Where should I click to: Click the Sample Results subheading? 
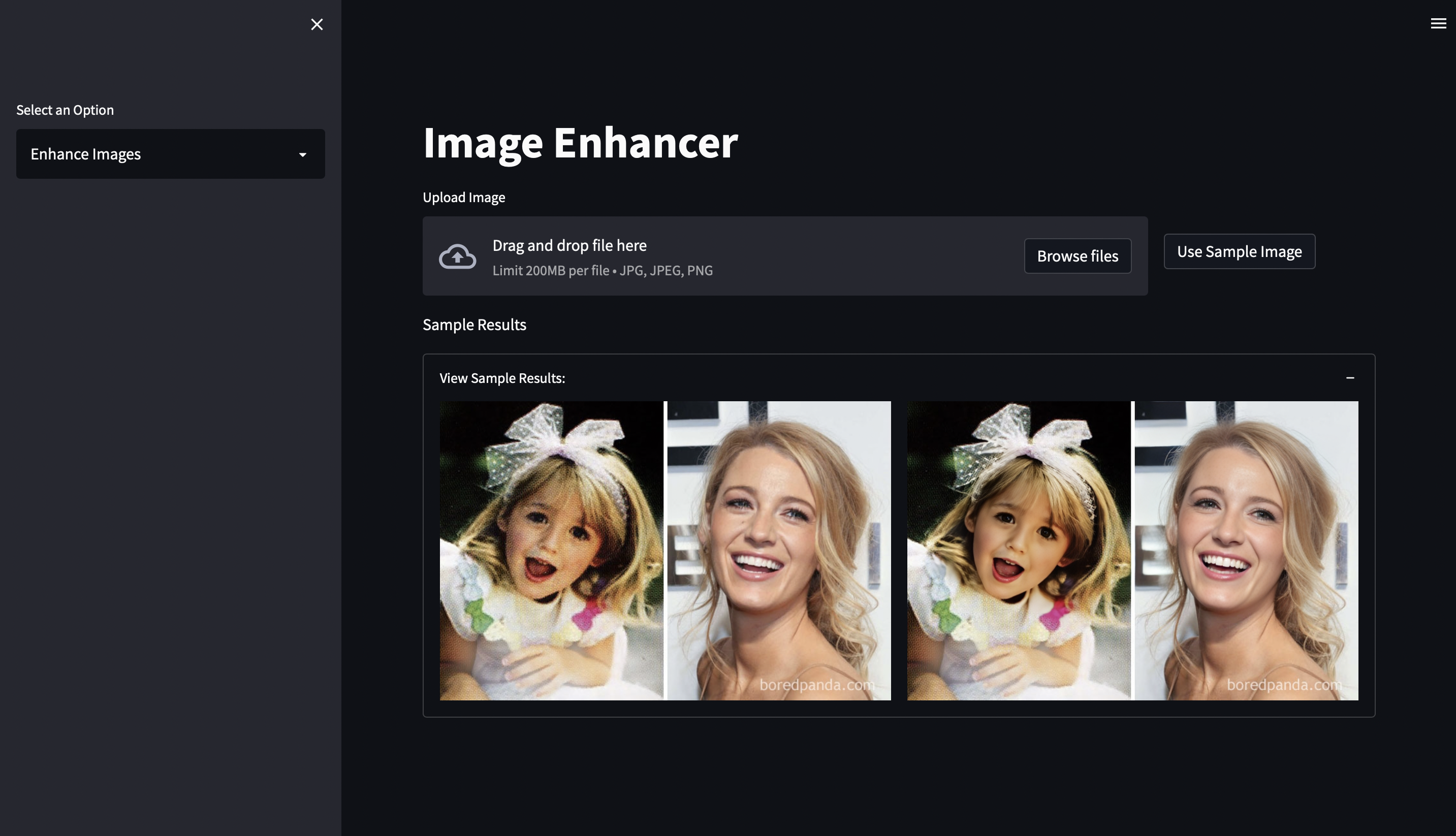pyautogui.click(x=474, y=325)
